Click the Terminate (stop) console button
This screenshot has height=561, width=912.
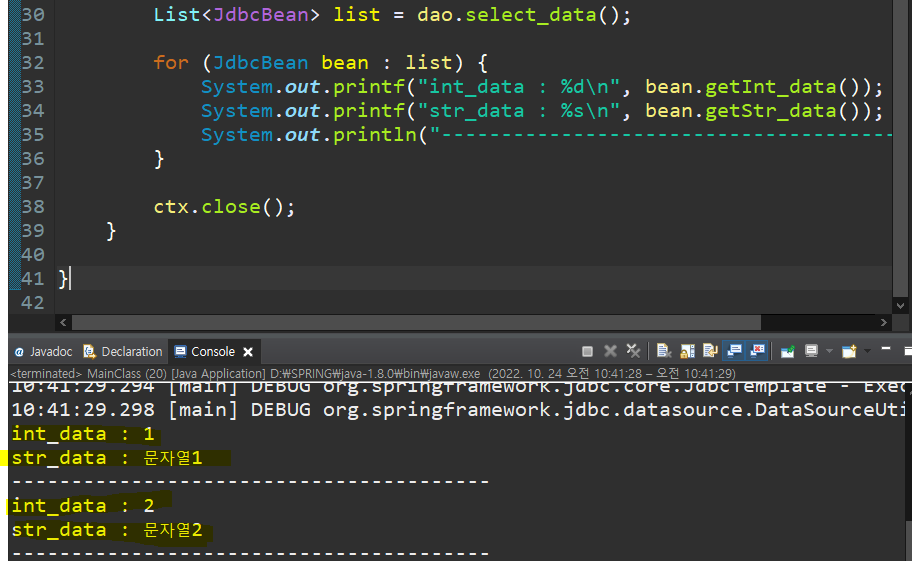pos(587,351)
